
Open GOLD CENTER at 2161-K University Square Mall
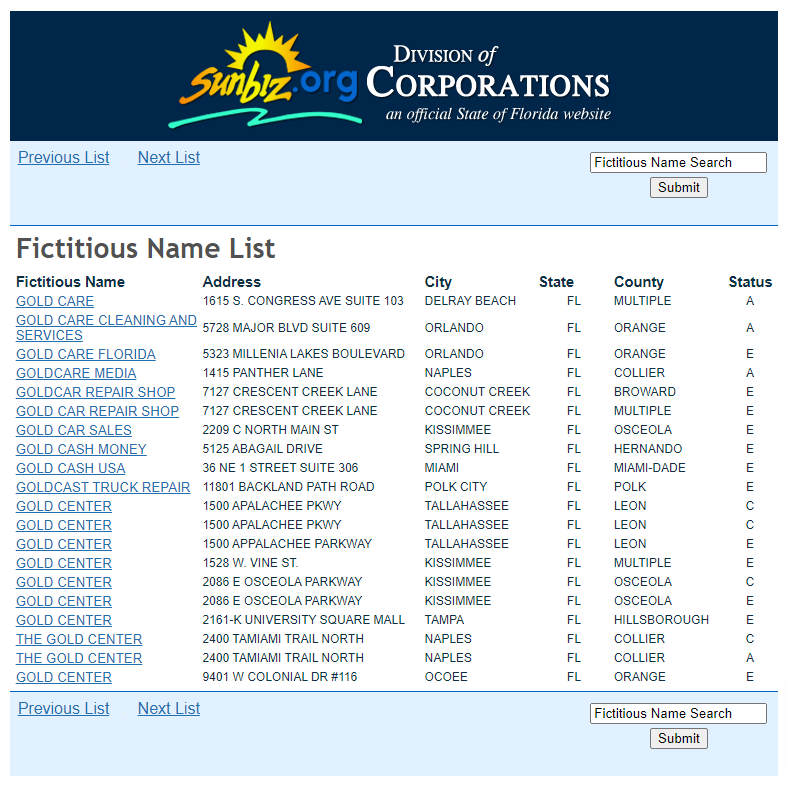tap(64, 620)
